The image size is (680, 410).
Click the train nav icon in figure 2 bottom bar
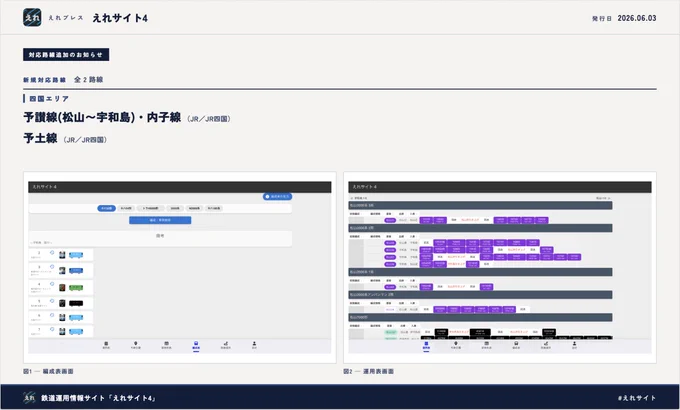coord(516,345)
